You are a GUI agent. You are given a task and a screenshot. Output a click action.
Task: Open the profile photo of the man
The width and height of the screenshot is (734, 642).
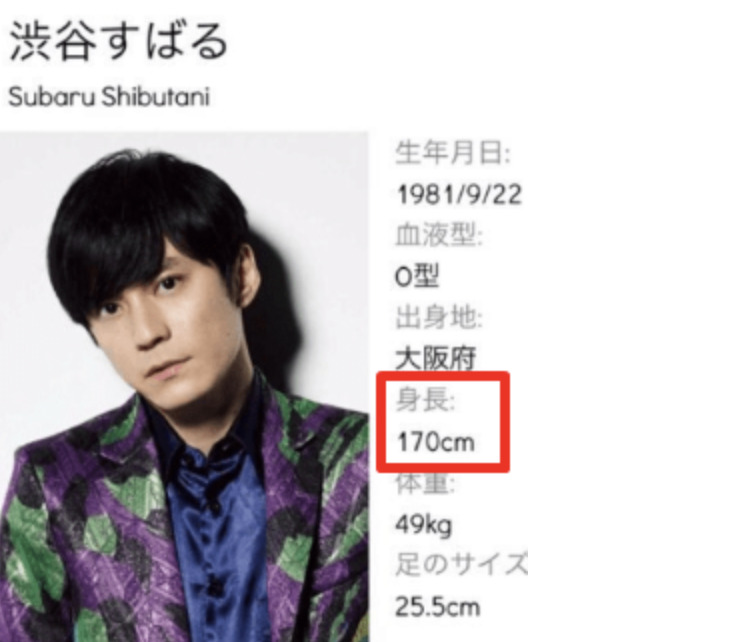(184, 387)
